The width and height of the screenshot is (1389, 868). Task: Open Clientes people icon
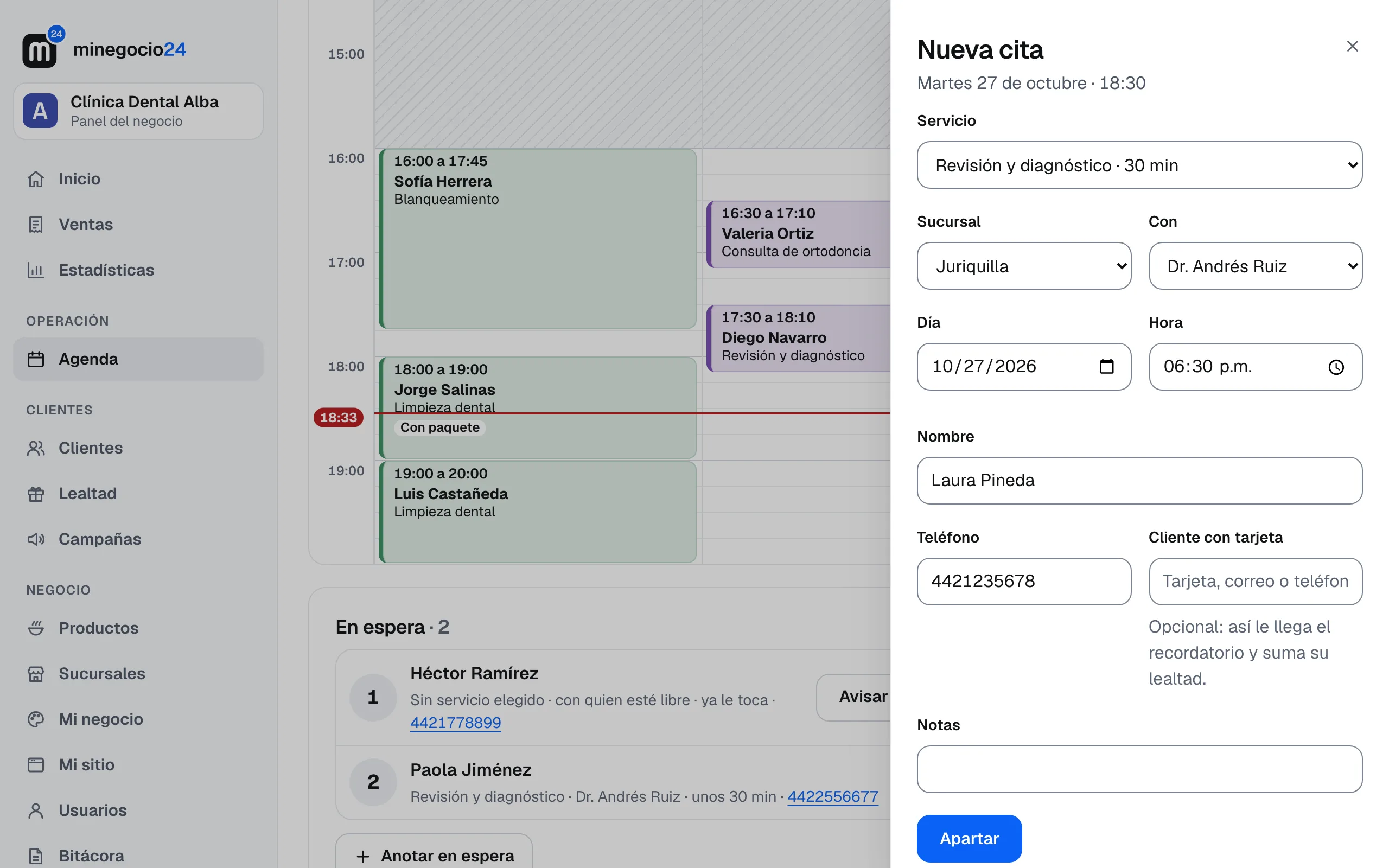pos(36,448)
